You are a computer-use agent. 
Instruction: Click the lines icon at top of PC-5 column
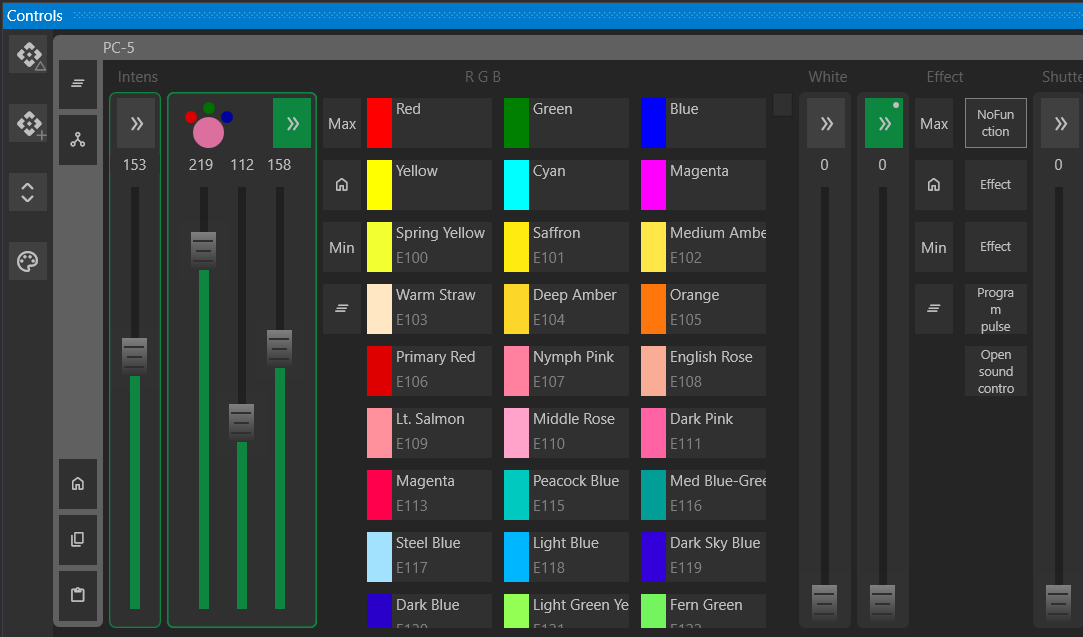tap(78, 84)
